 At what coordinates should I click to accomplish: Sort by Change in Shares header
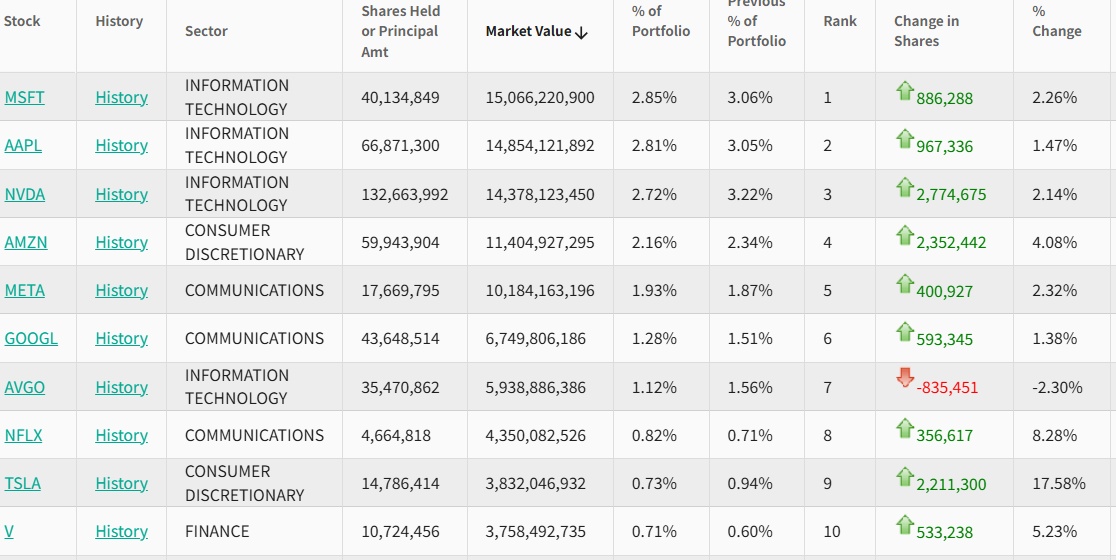pyautogui.click(x=926, y=31)
